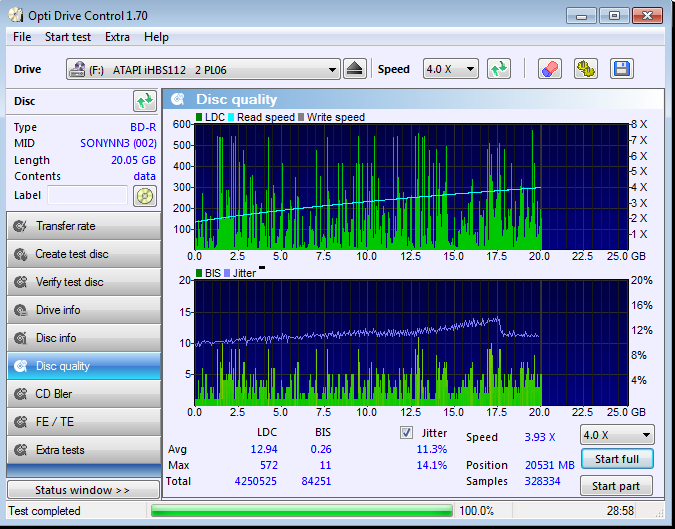This screenshot has height=529, width=675.
Task: Select the Disc quality page
Action: click(x=84, y=366)
